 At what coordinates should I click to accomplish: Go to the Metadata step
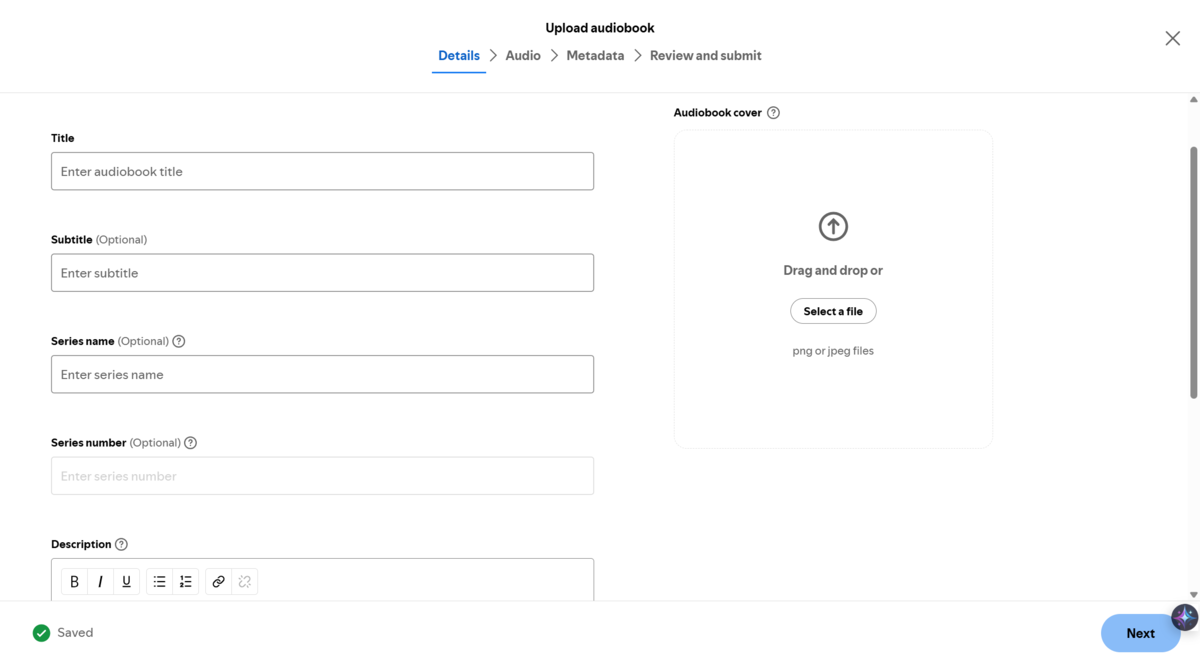[x=595, y=56]
